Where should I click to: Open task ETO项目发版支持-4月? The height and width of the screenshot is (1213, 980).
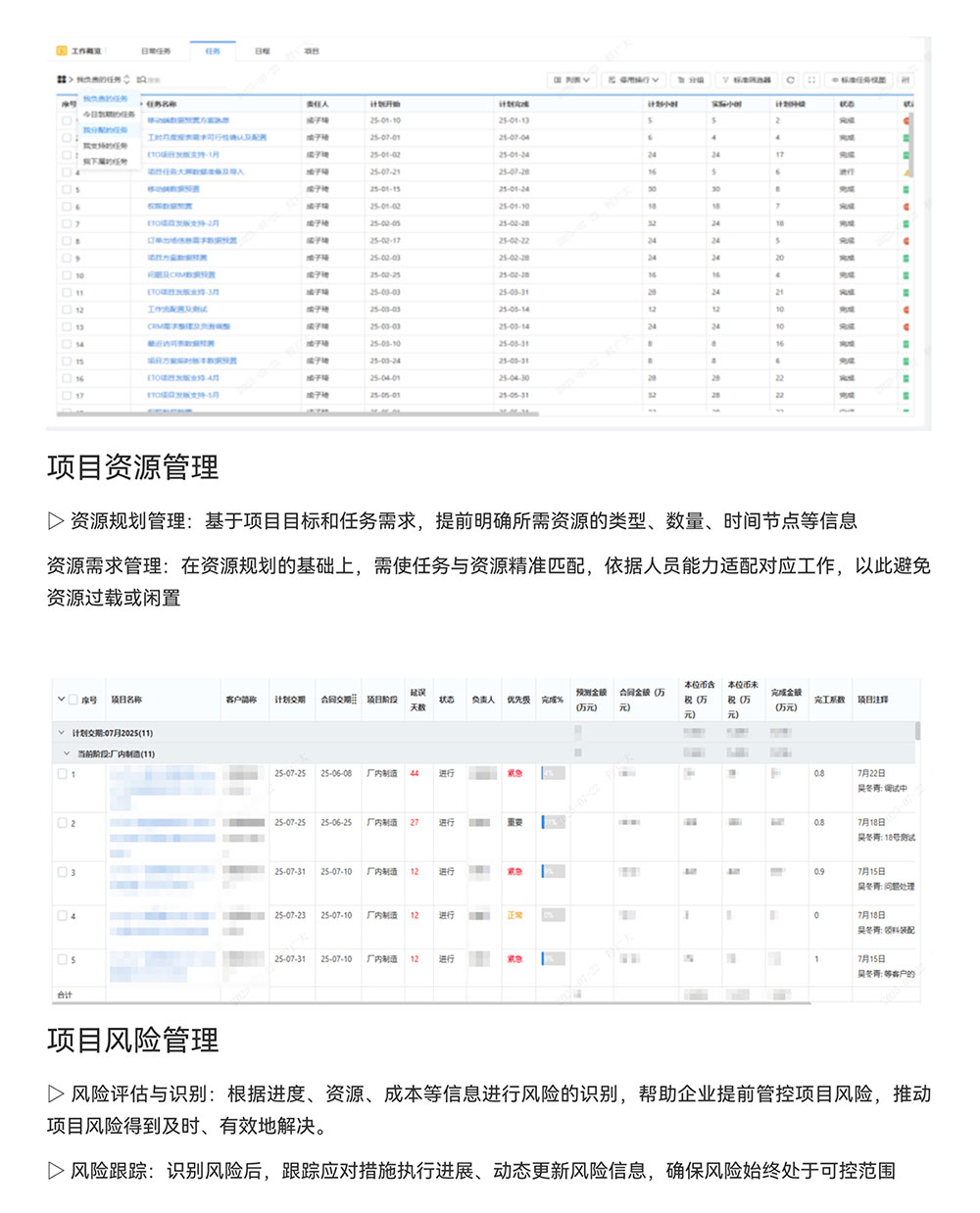pyautogui.click(x=183, y=378)
